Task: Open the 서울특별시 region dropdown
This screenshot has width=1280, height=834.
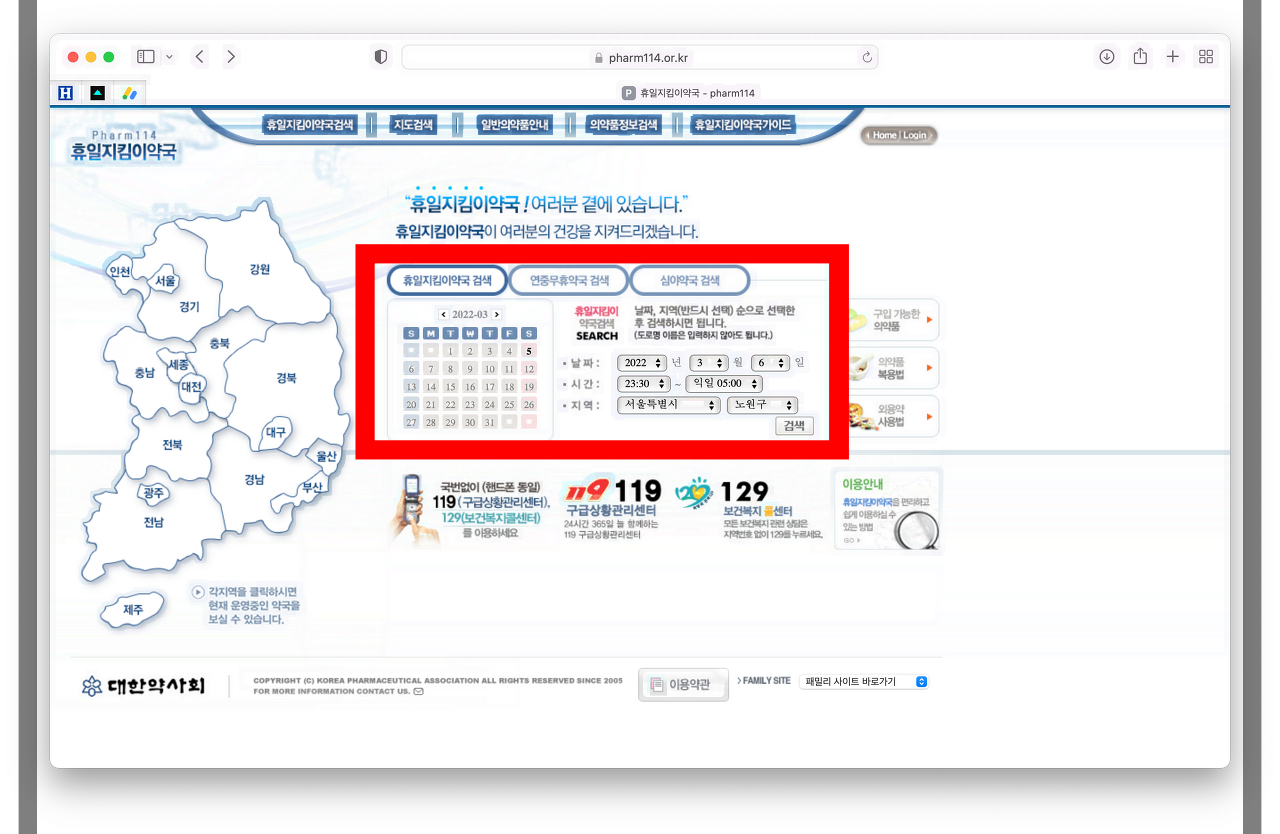Action: pyautogui.click(x=668, y=405)
